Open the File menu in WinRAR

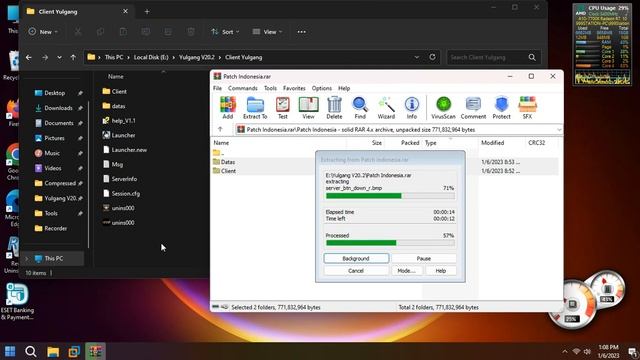(217, 88)
